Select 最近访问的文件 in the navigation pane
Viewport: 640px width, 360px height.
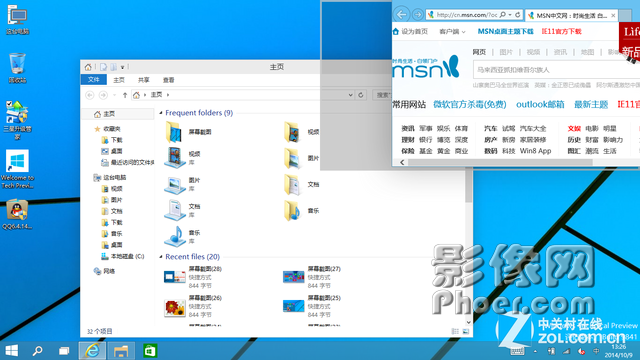[x=128, y=162]
